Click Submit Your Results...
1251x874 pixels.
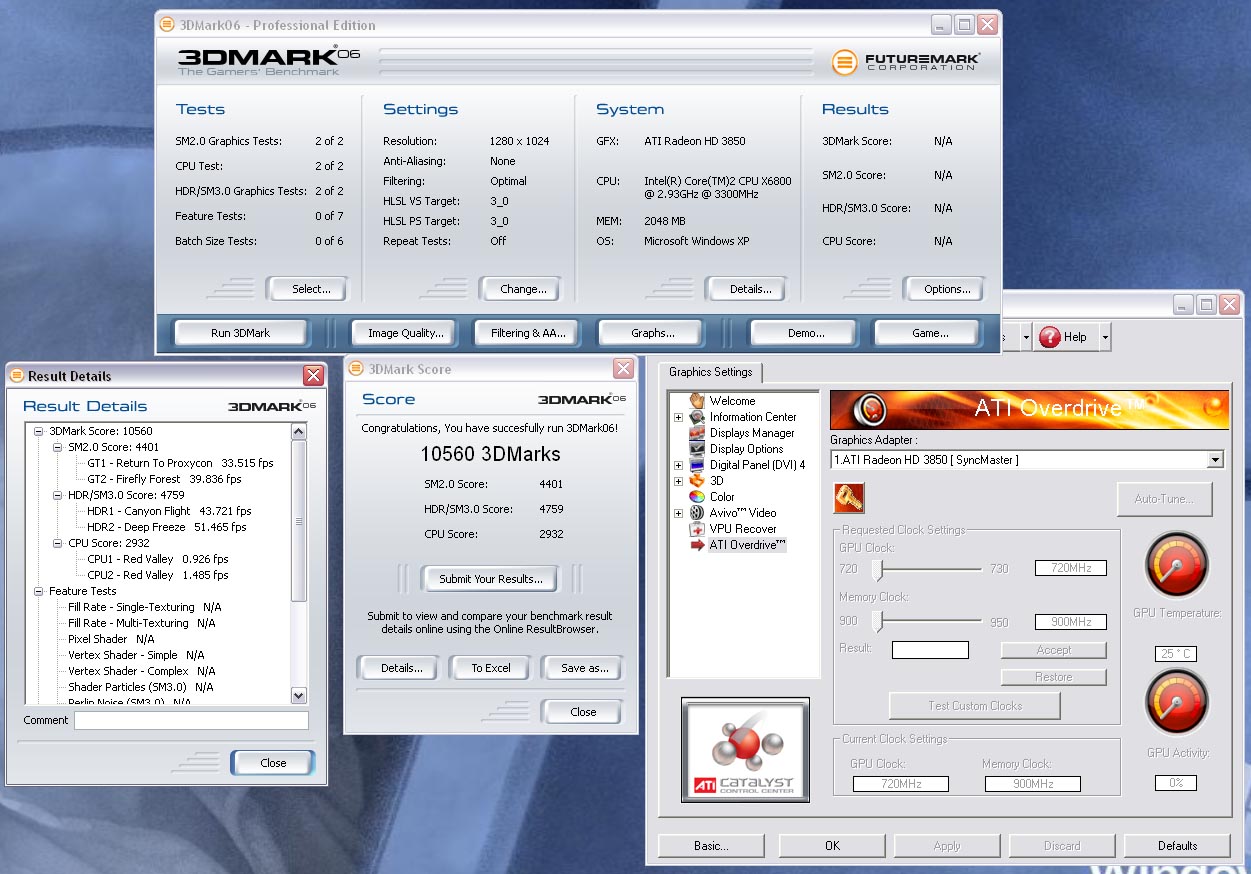491,578
